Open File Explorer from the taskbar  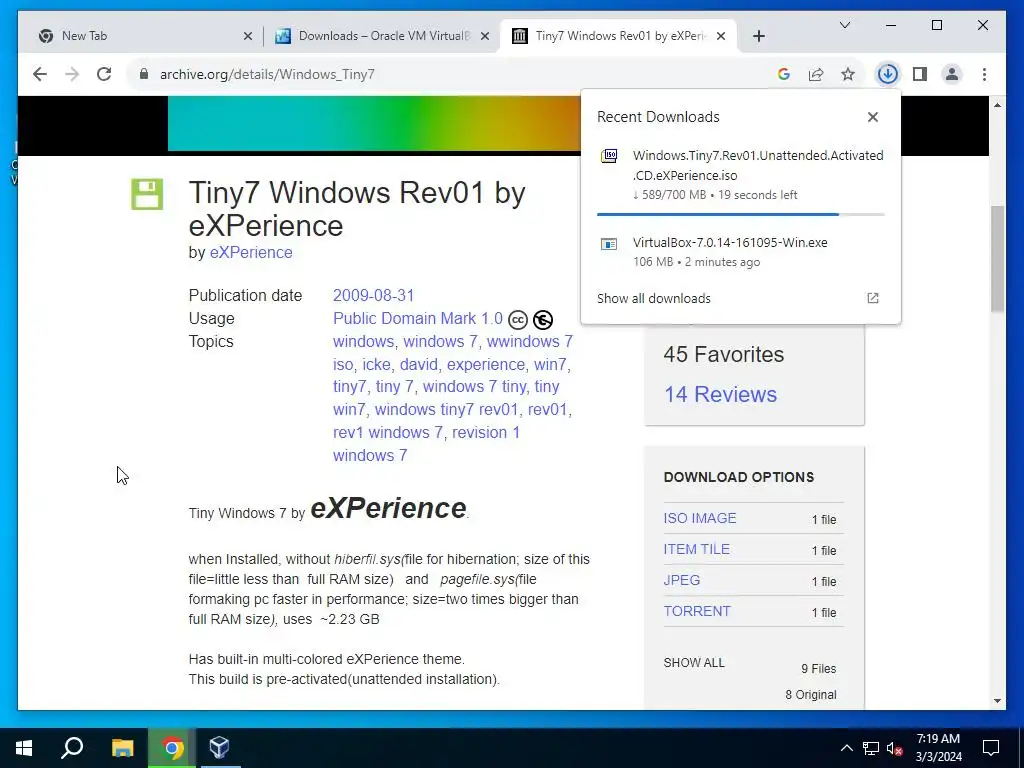pyautogui.click(x=122, y=748)
